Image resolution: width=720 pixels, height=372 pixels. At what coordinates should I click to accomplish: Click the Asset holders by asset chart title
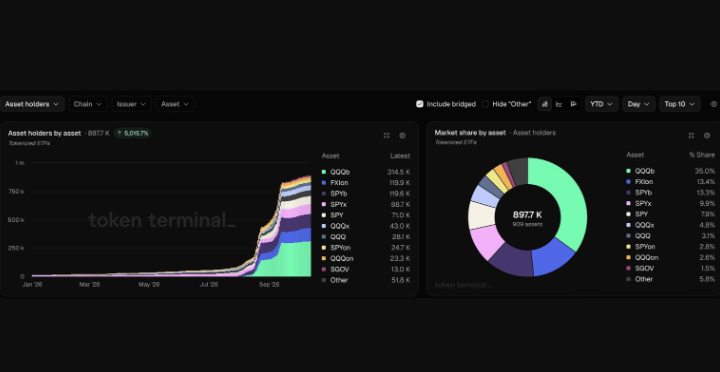[44, 133]
